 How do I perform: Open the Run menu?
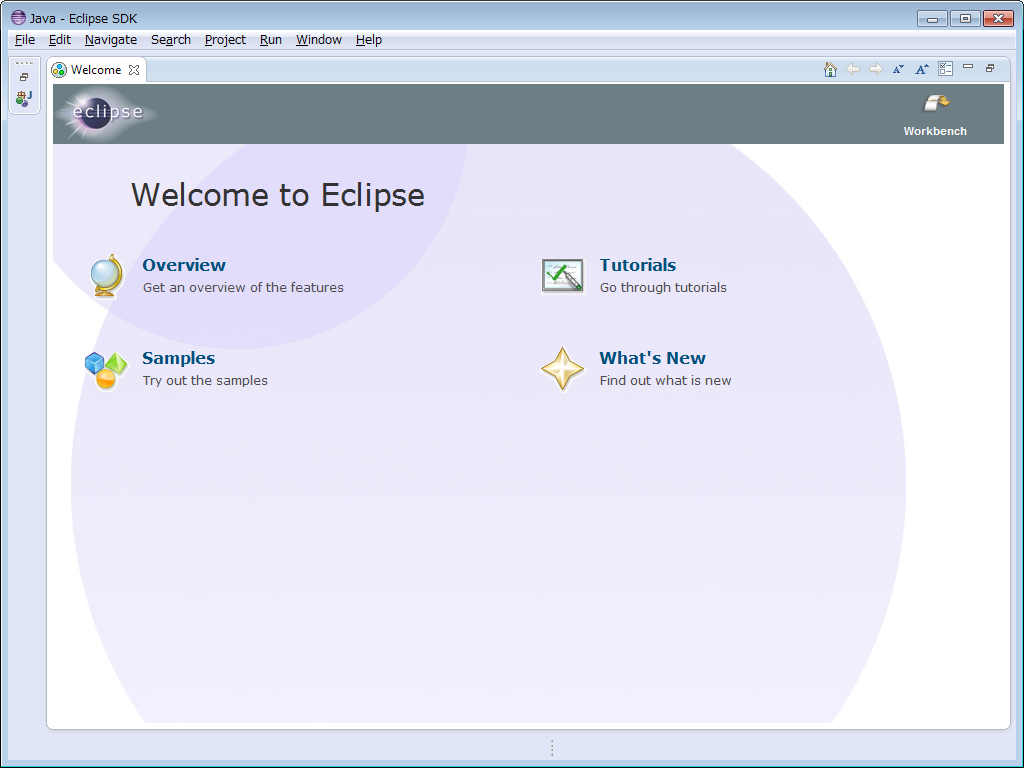[270, 40]
